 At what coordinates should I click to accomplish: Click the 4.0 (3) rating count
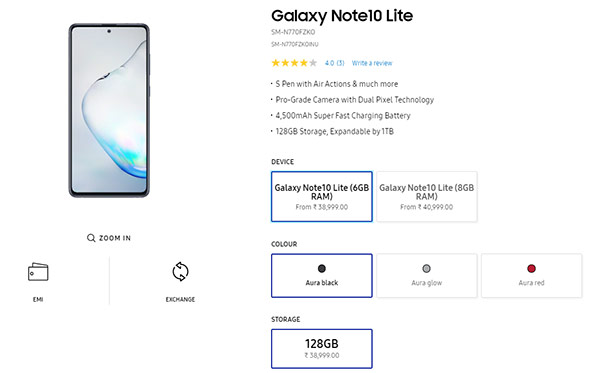[334, 63]
